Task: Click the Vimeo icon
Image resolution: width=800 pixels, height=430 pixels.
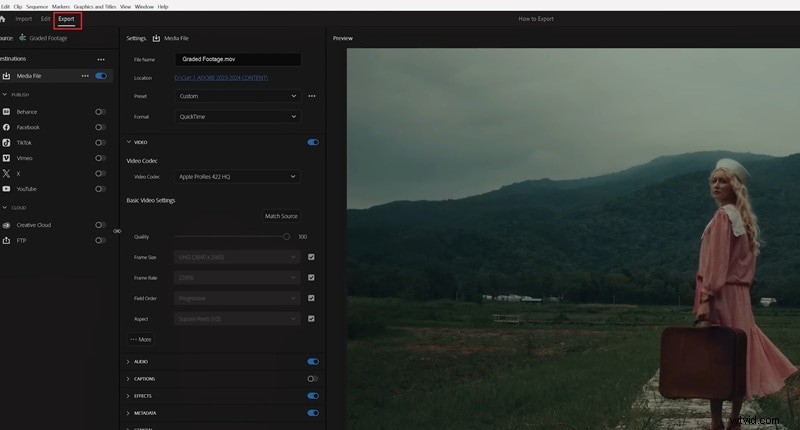Action: click(6, 158)
